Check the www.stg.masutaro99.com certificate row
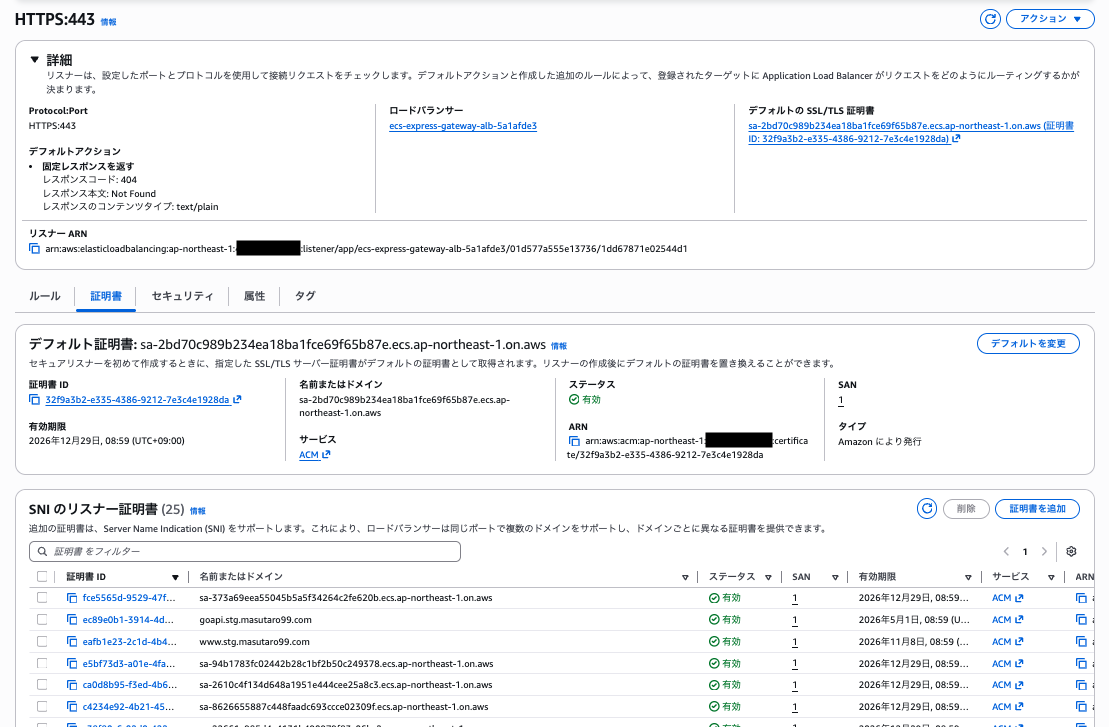The width and height of the screenshot is (1109, 727). (41, 640)
